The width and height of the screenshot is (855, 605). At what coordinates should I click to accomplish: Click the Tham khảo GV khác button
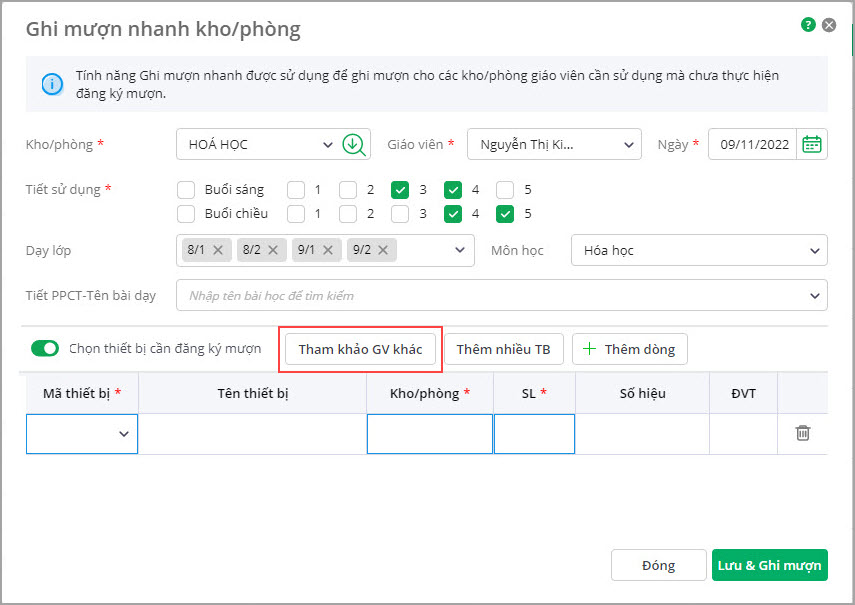point(360,349)
